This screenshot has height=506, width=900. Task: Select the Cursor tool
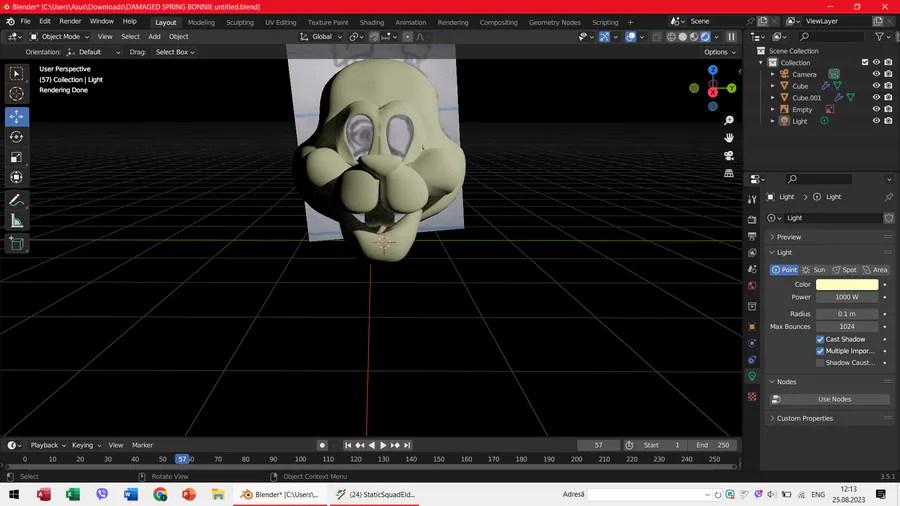(17, 94)
